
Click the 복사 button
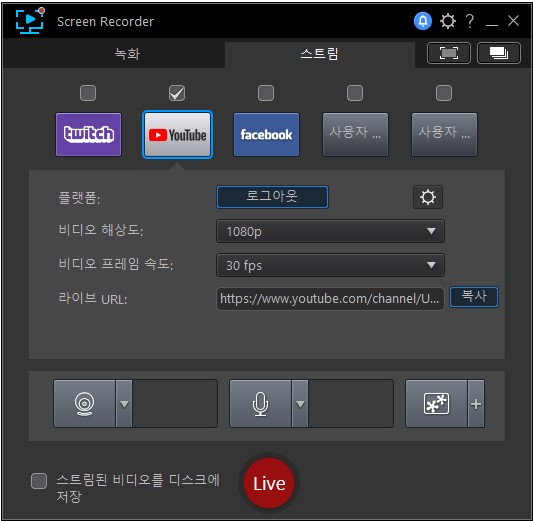click(474, 297)
